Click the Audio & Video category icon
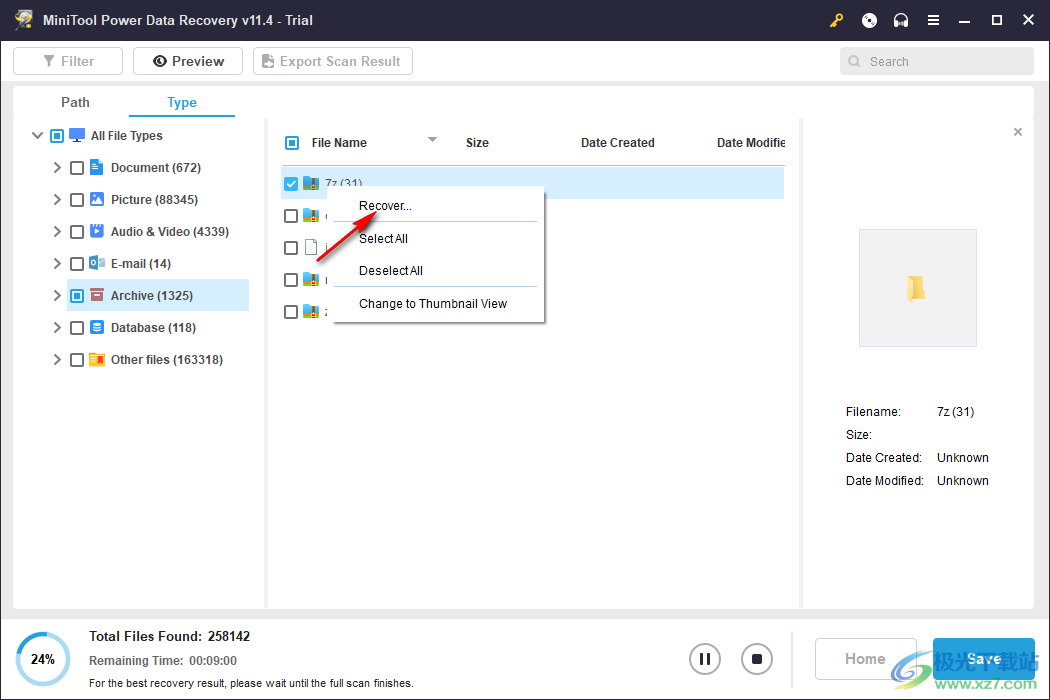Viewport: 1050px width, 700px height. [96, 231]
